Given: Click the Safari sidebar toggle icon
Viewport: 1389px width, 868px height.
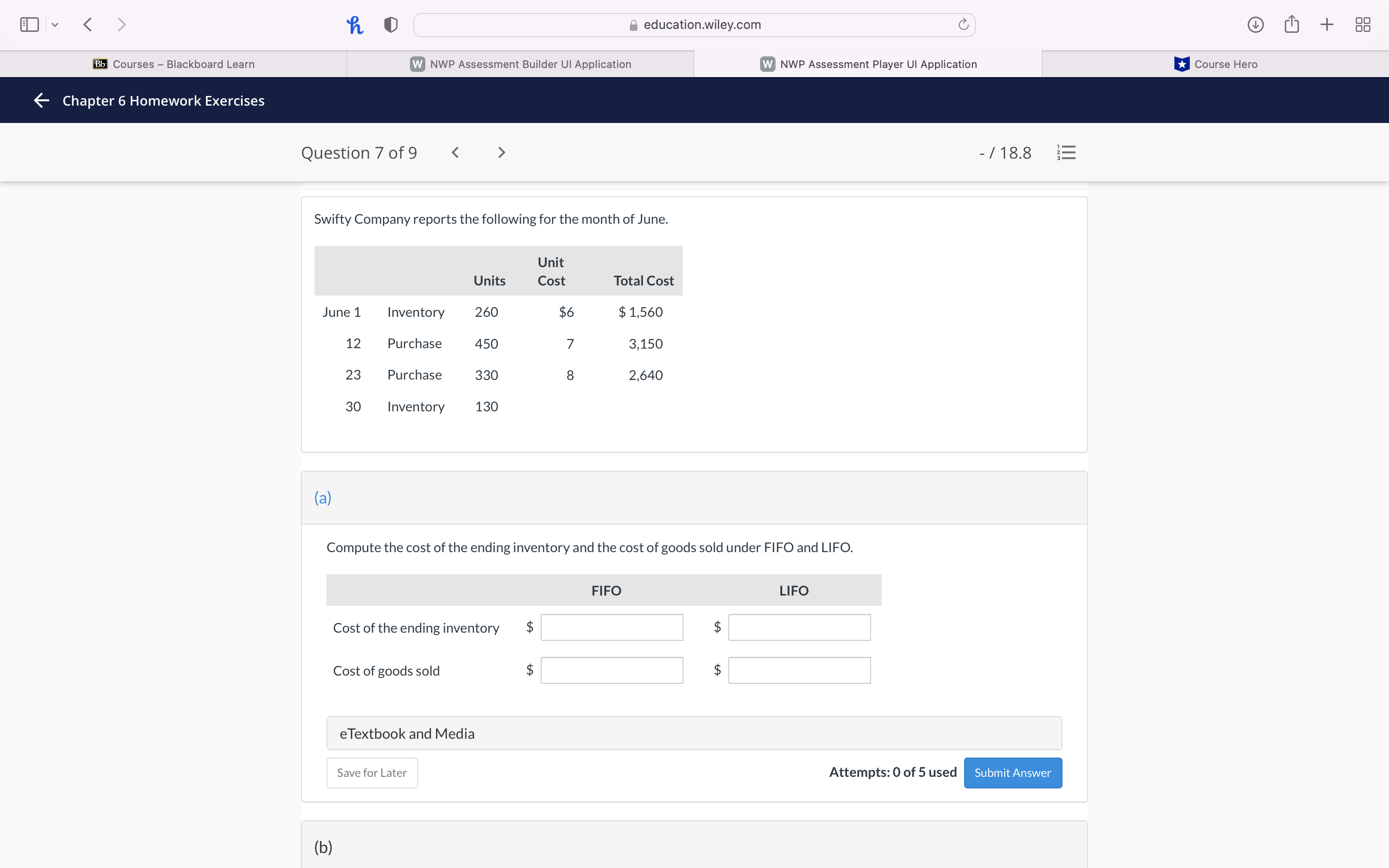Looking at the screenshot, I should tap(29, 25).
